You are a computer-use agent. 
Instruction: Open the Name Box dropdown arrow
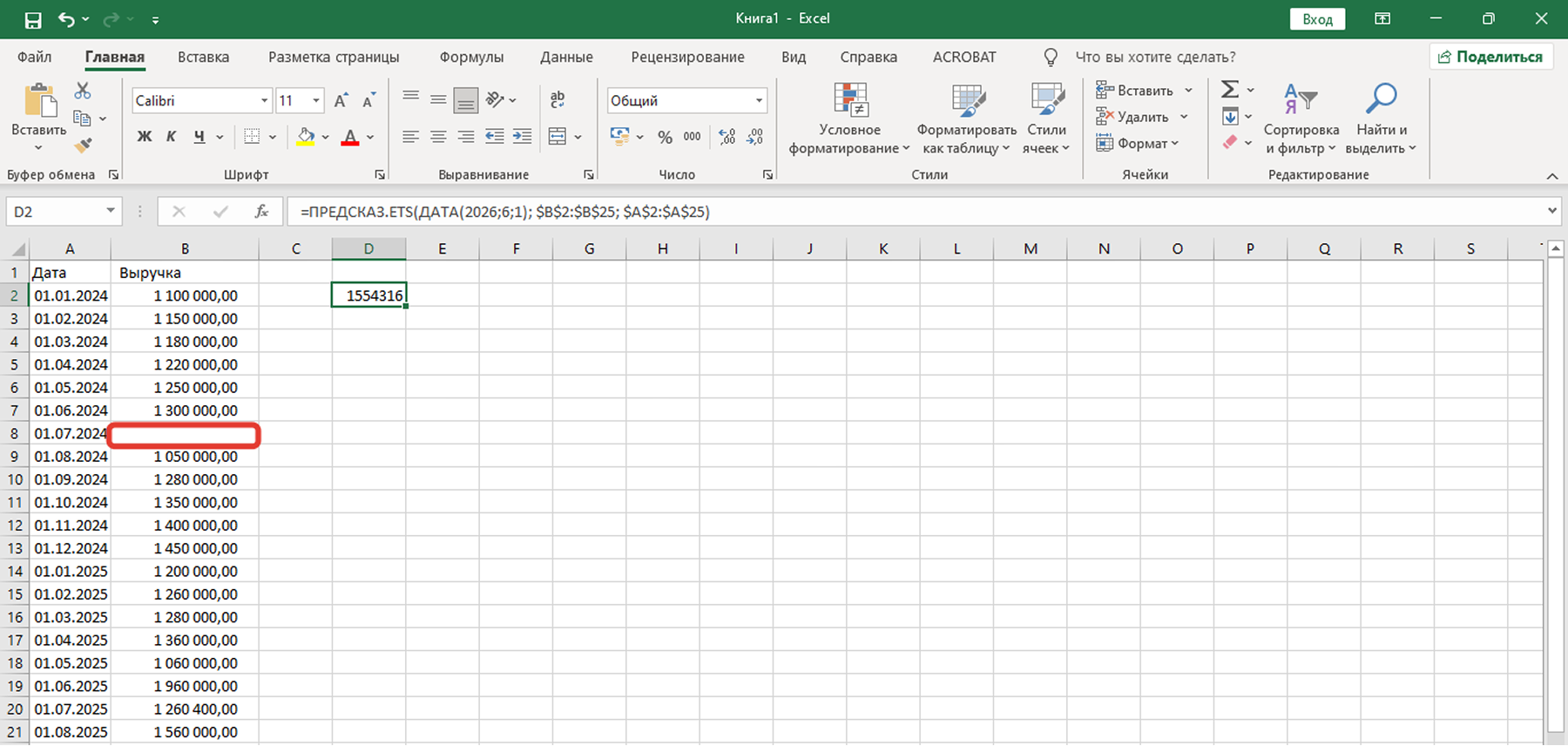[111, 211]
